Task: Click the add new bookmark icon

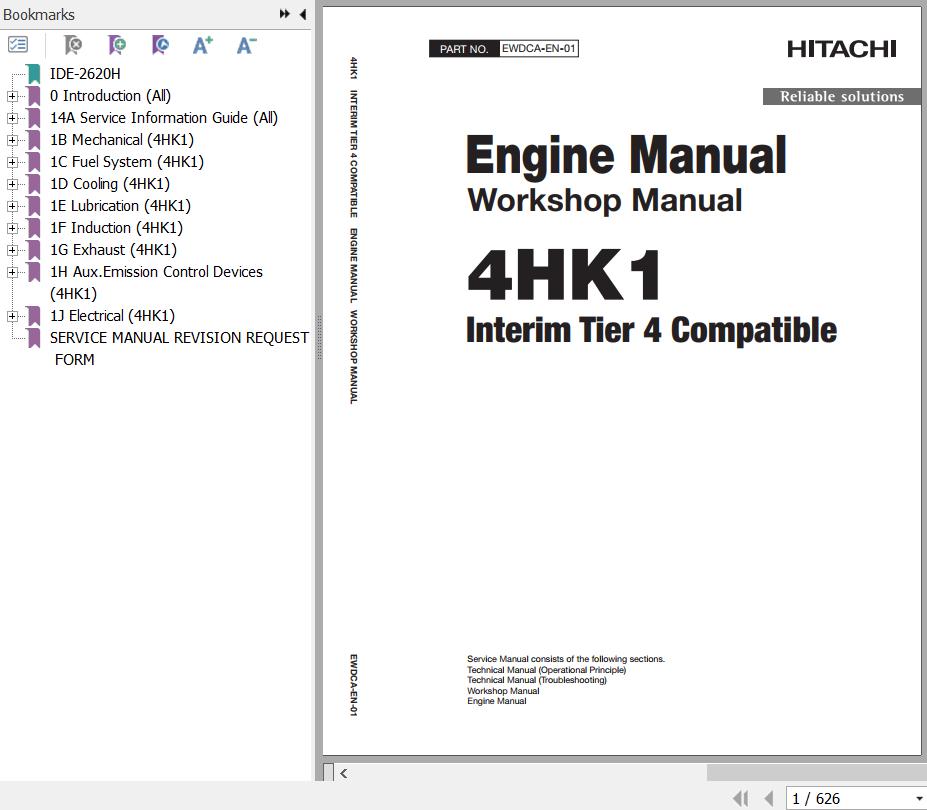Action: [116, 45]
